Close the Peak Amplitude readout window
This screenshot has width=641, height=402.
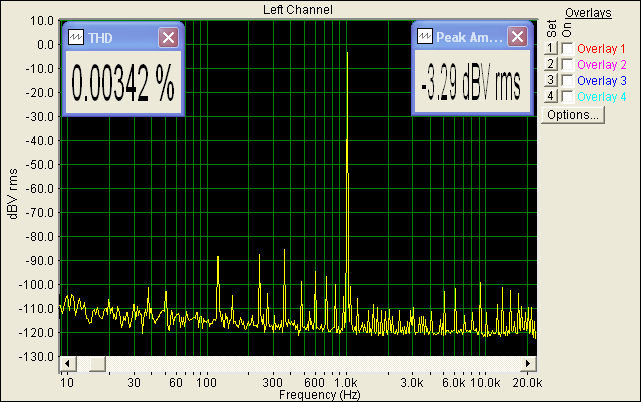point(517,37)
